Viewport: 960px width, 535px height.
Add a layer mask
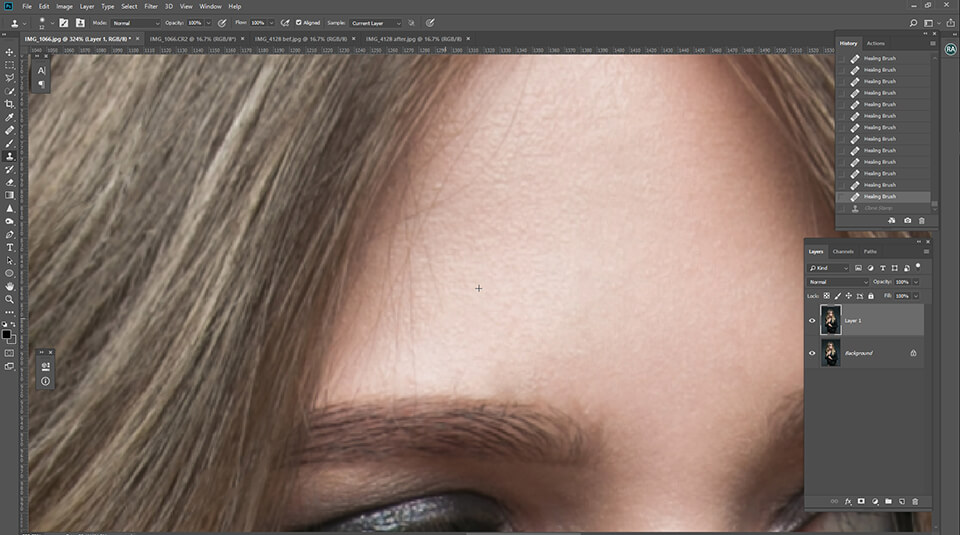tap(861, 501)
